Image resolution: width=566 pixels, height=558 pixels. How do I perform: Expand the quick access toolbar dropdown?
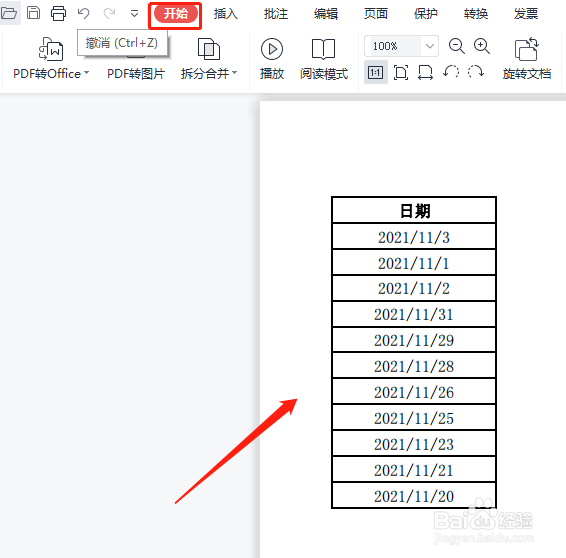pyautogui.click(x=134, y=14)
